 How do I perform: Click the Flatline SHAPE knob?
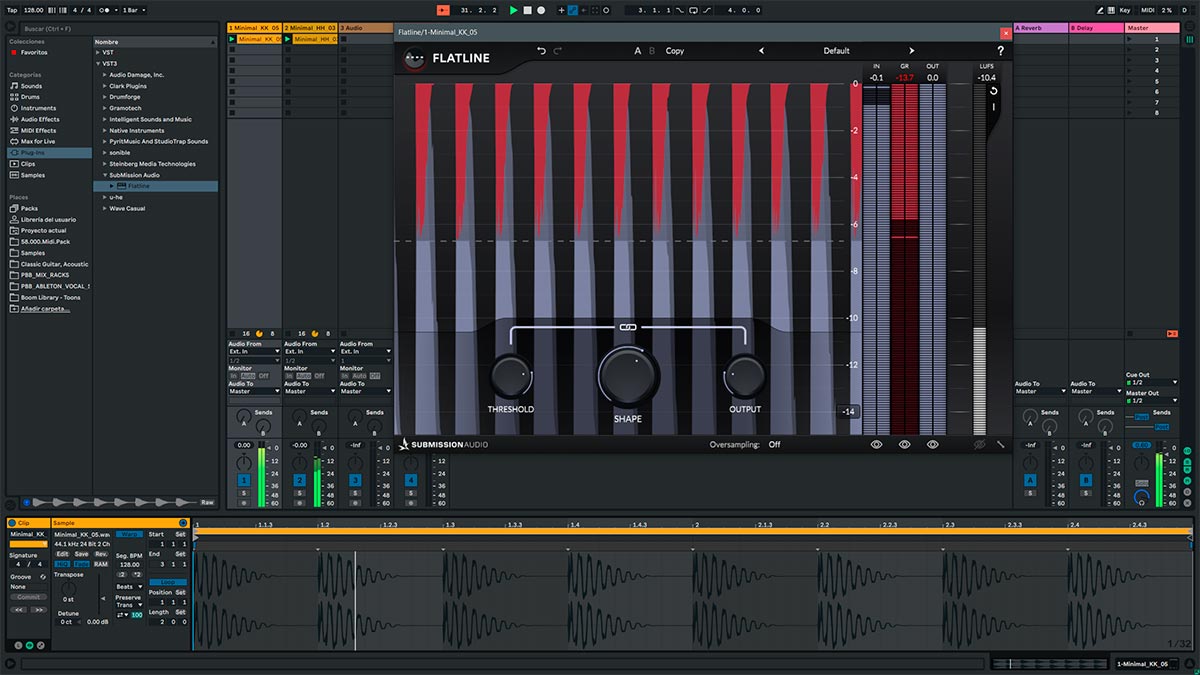(x=628, y=376)
